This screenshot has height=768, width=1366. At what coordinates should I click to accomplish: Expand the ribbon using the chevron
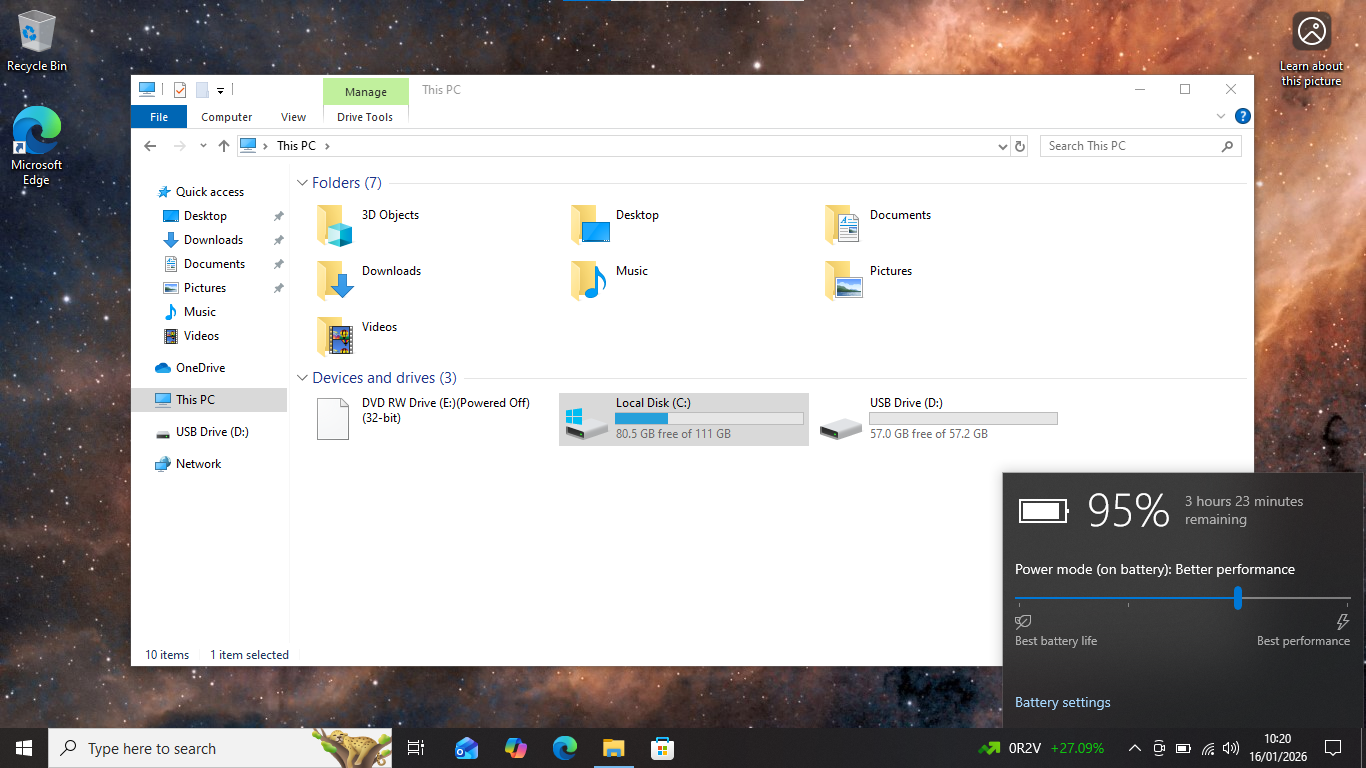[x=1221, y=117]
